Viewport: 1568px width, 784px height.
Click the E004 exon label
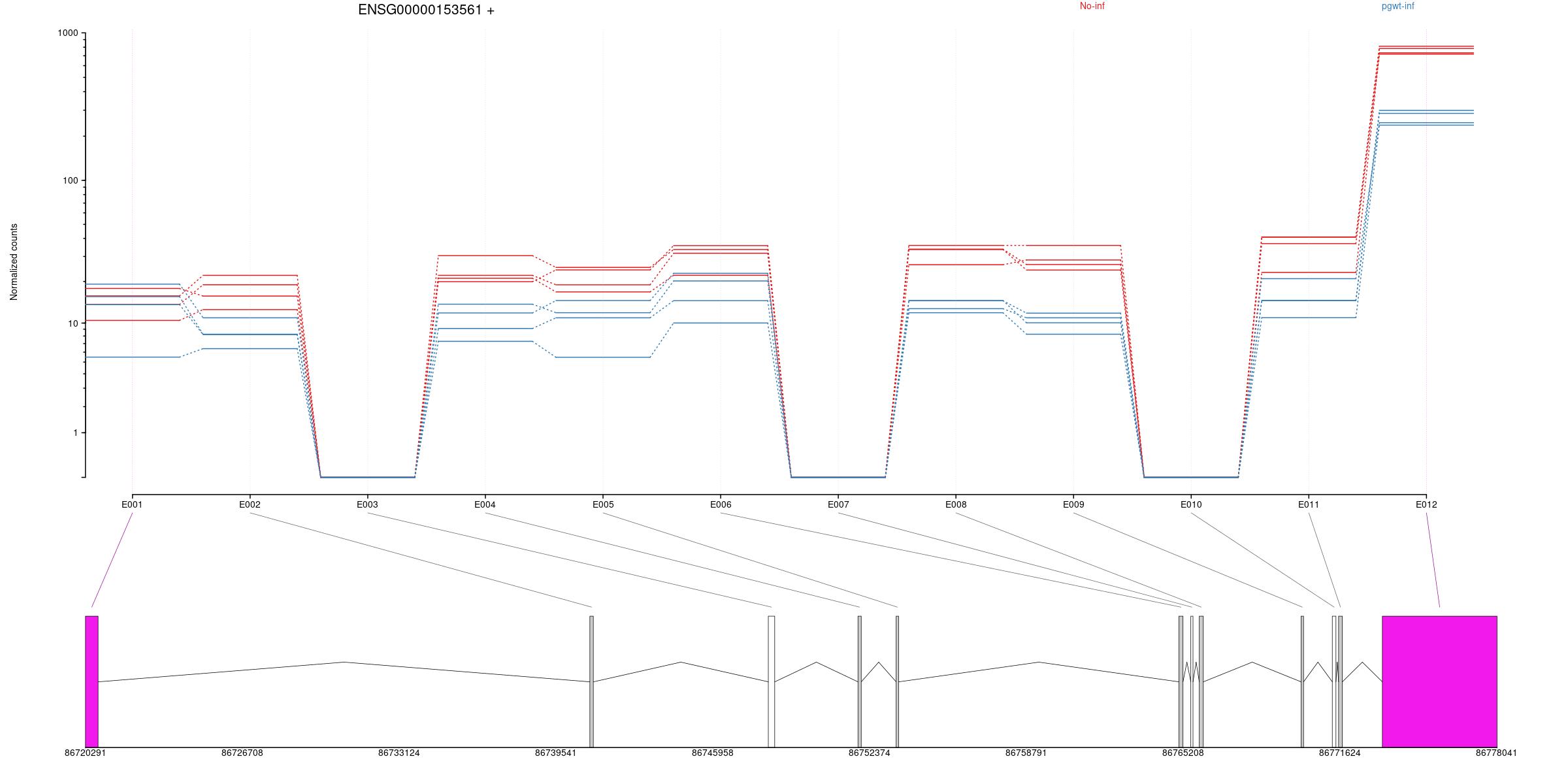click(x=485, y=504)
